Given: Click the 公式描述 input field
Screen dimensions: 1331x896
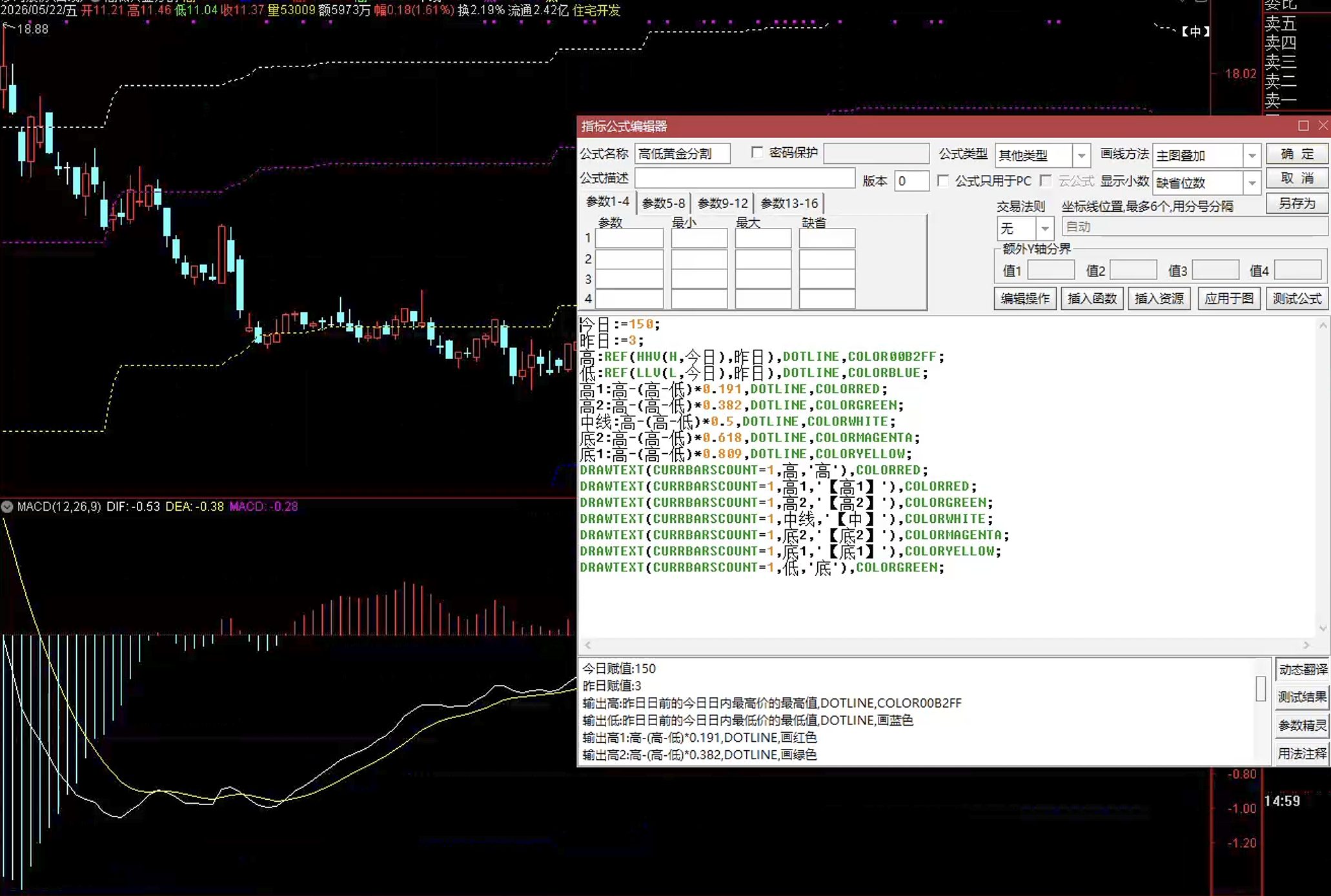Looking at the screenshot, I should pyautogui.click(x=745, y=178).
